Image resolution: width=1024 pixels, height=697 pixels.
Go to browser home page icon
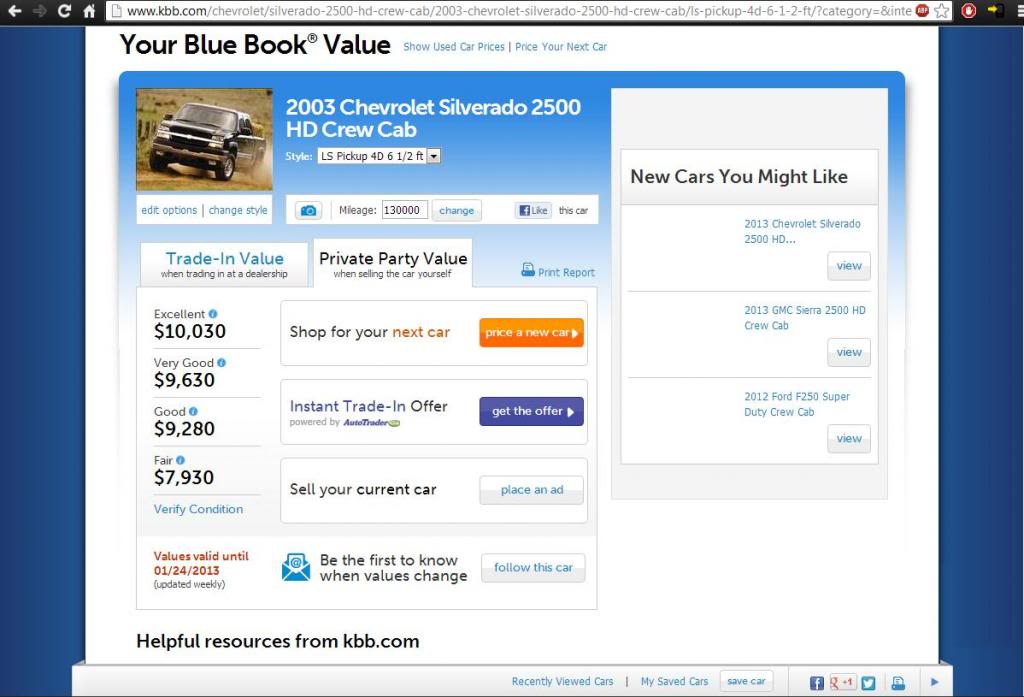click(89, 10)
